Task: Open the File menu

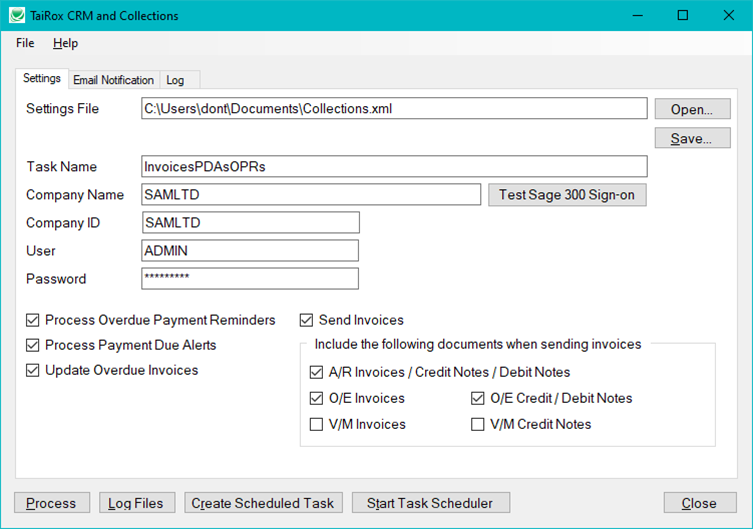Action: coord(25,43)
